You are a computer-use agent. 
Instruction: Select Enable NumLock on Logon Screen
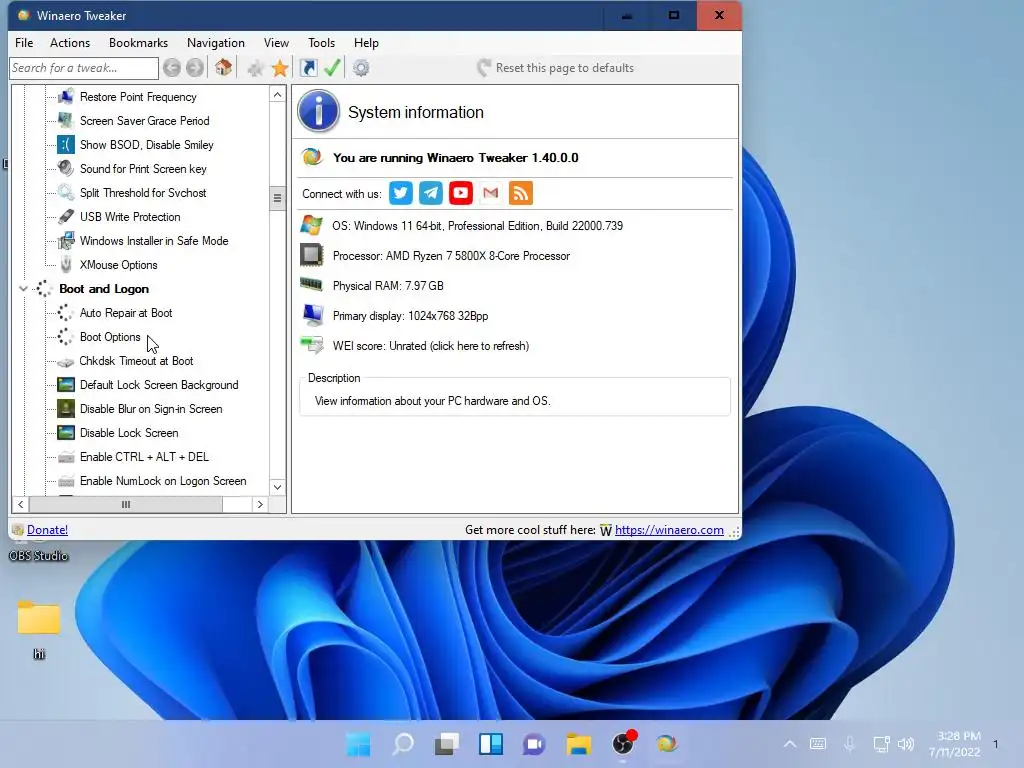point(163,481)
